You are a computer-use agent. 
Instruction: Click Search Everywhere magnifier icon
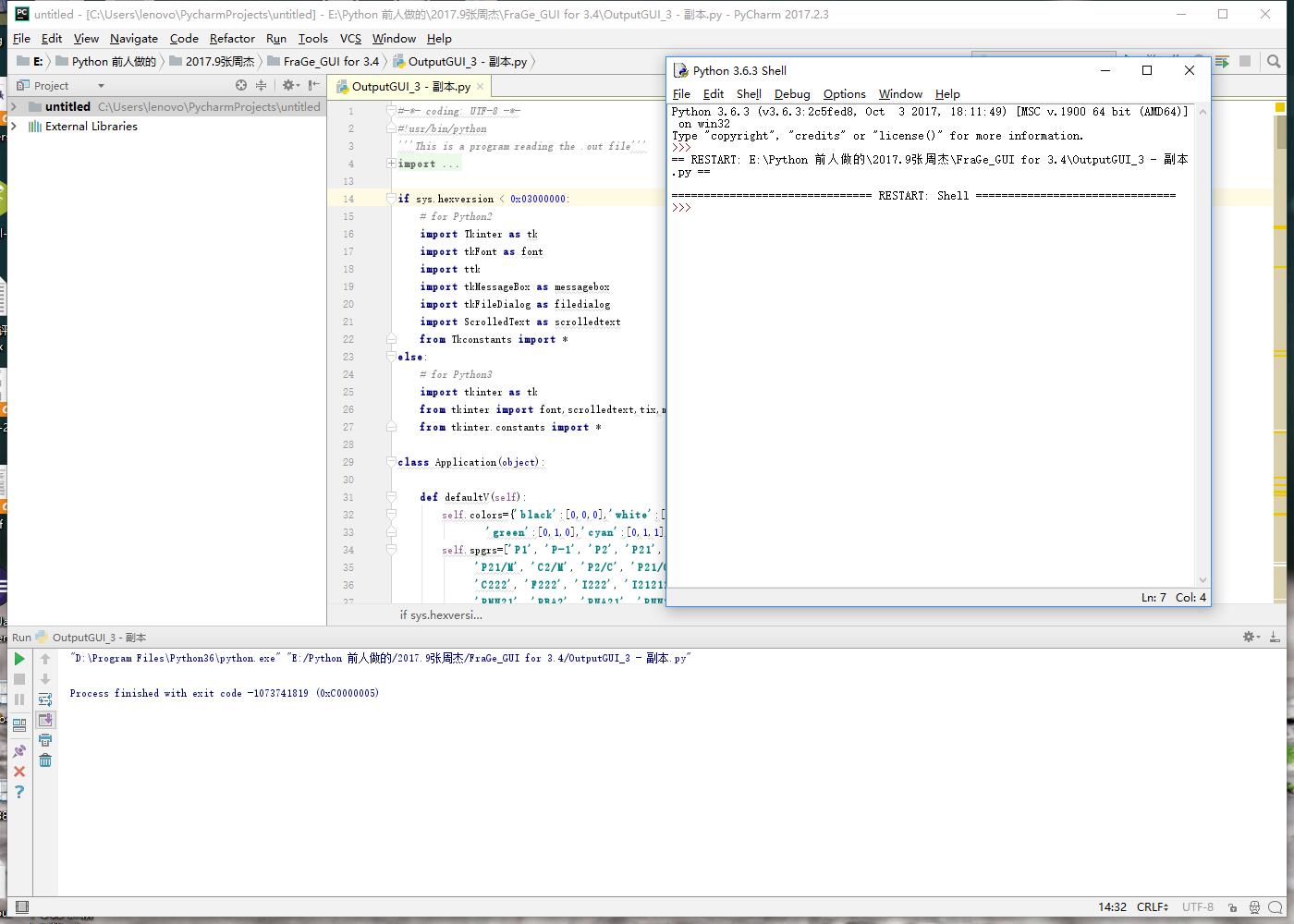(1274, 62)
